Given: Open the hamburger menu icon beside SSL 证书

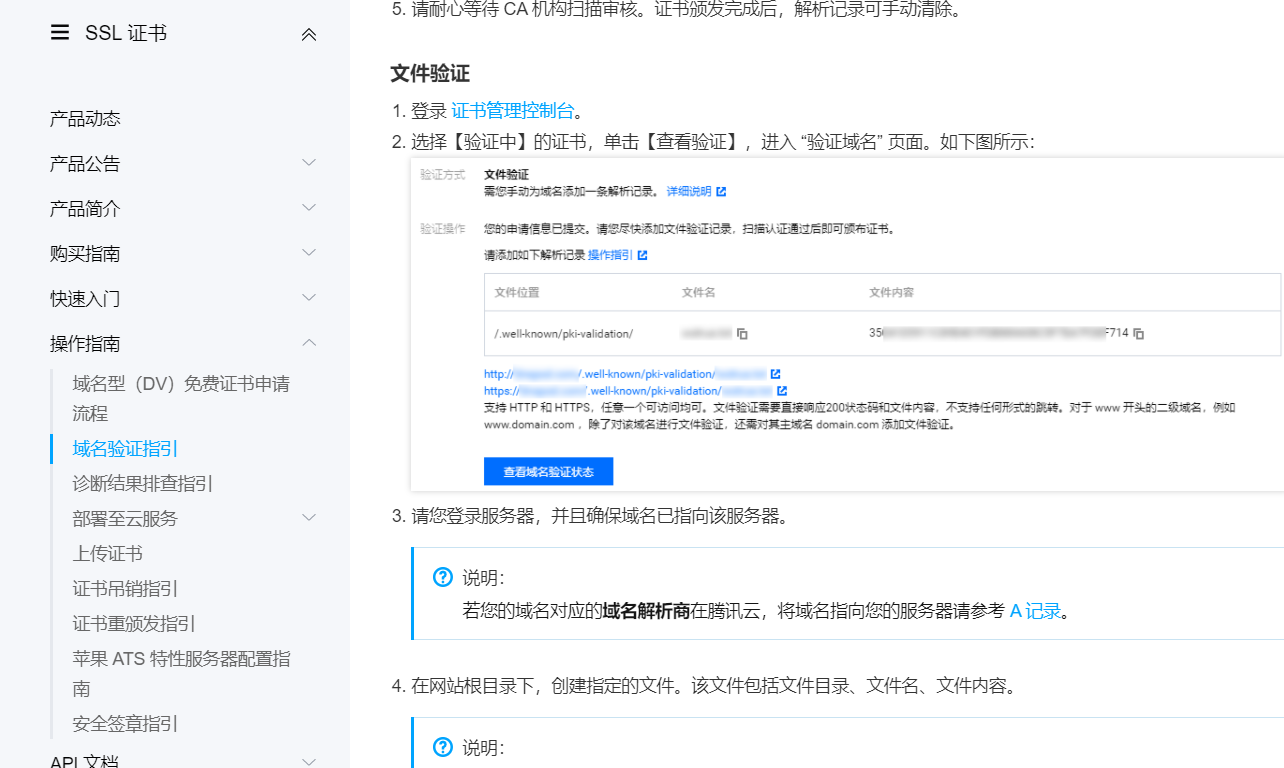Looking at the screenshot, I should point(58,32).
